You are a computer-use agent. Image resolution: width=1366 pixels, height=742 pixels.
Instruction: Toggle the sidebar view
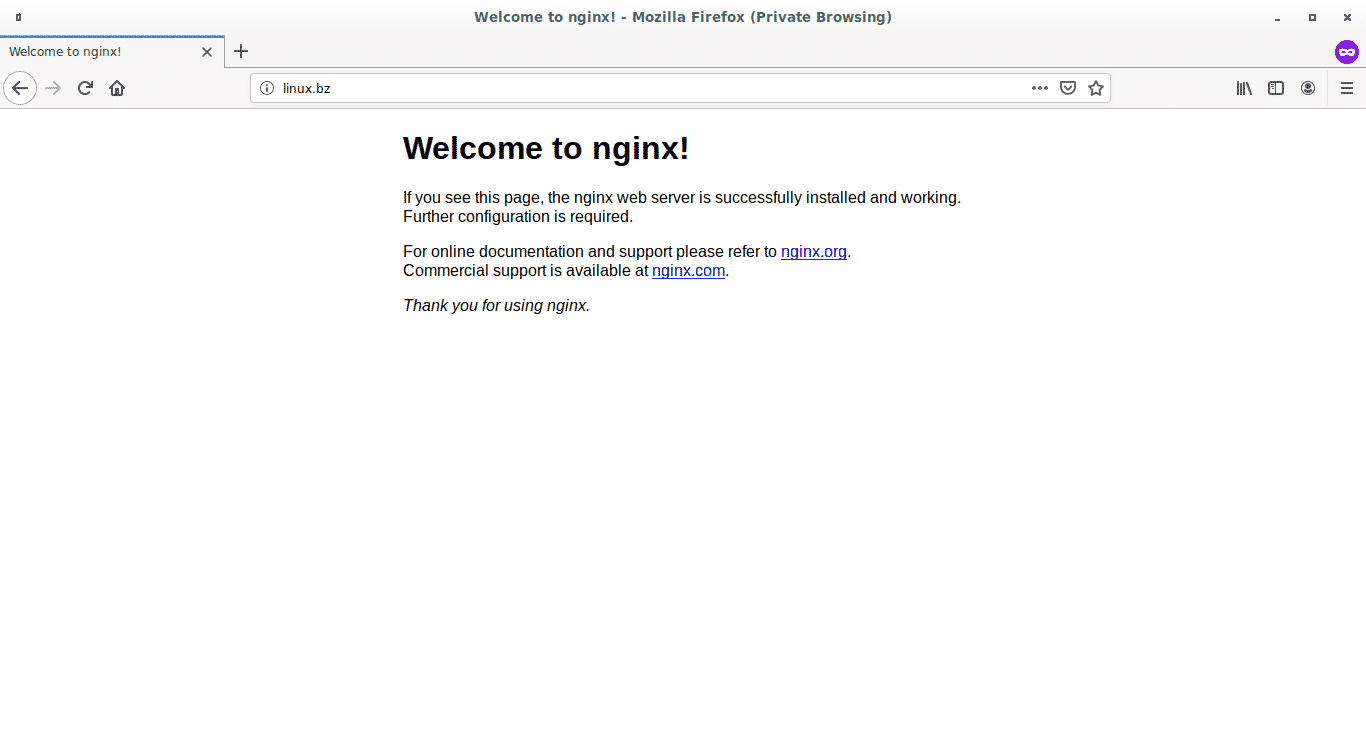(1276, 88)
